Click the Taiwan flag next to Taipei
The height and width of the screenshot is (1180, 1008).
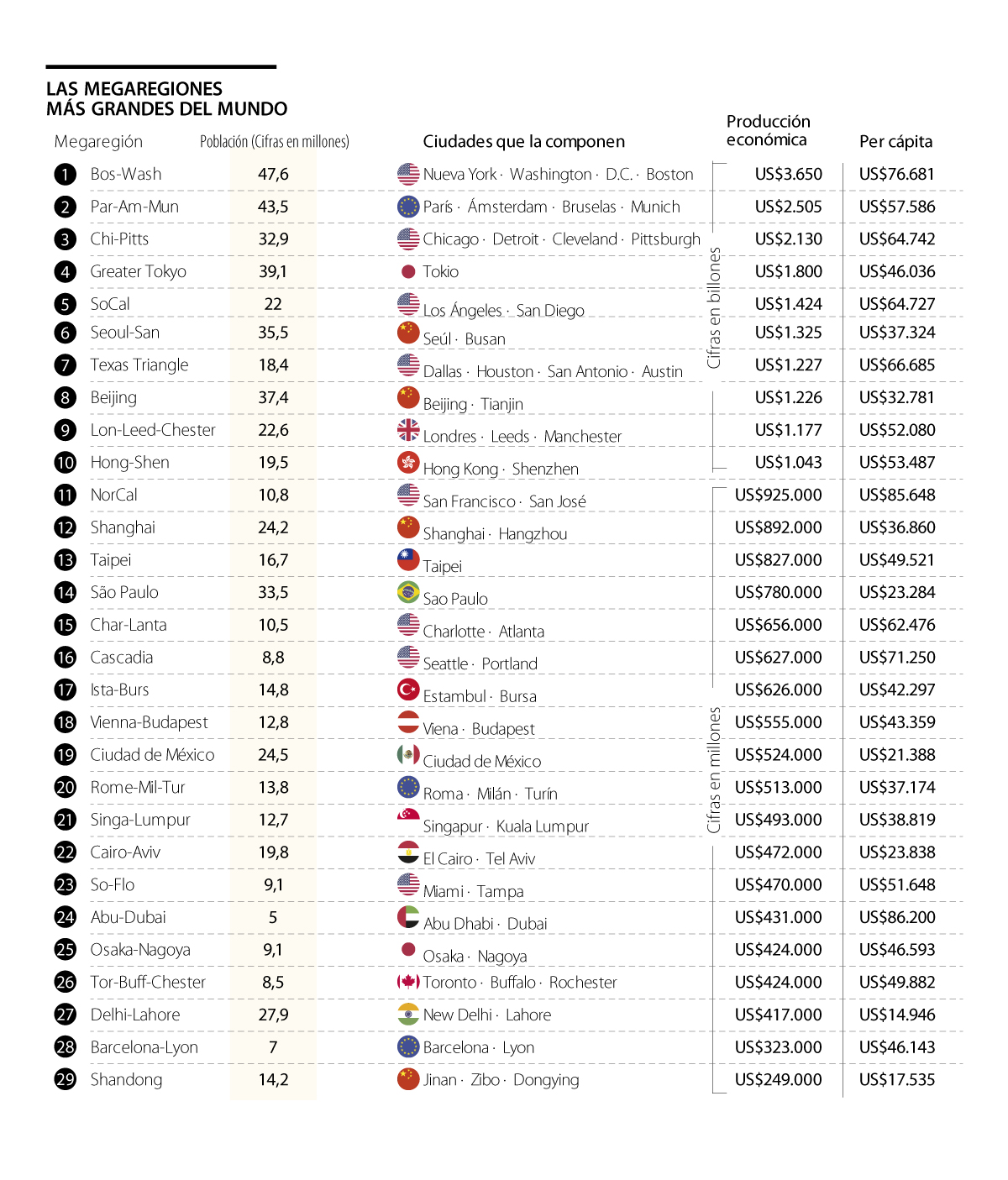tap(408, 559)
